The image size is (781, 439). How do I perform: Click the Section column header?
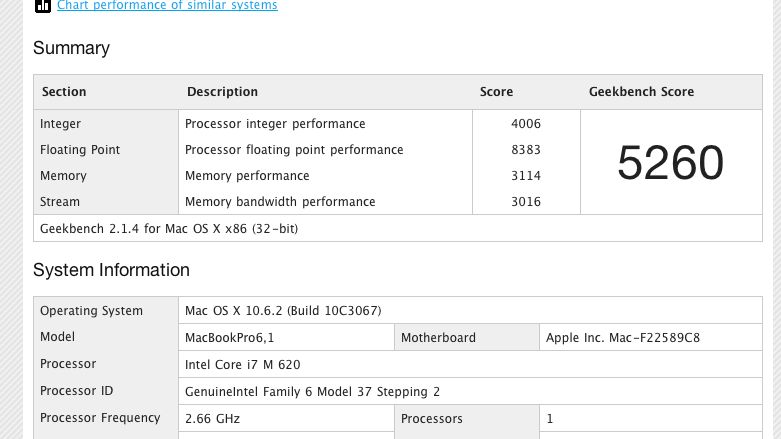click(x=64, y=92)
